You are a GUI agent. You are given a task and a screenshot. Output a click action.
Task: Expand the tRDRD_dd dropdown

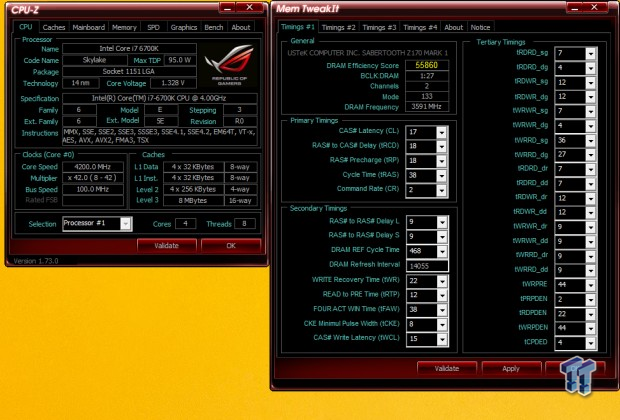point(590,184)
